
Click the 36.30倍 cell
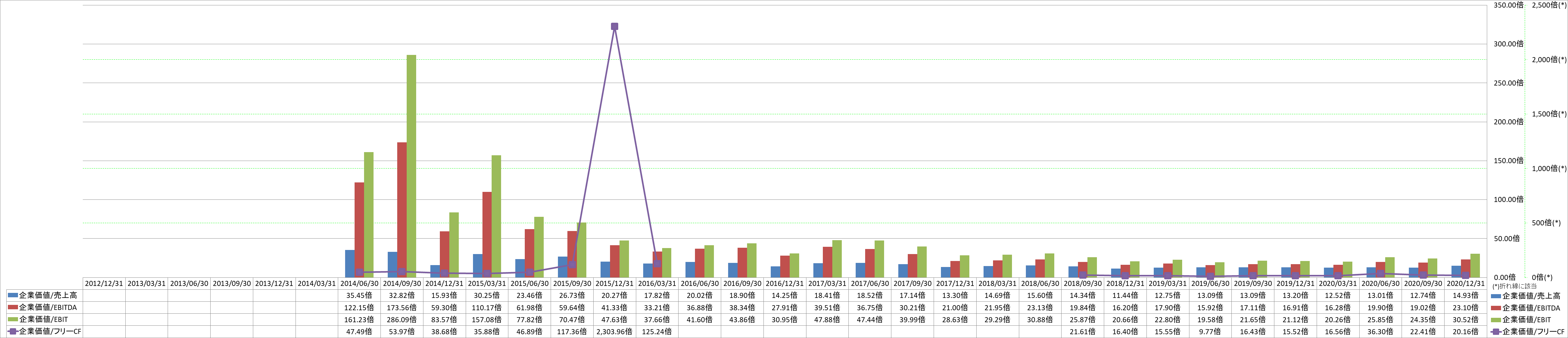[1380, 332]
